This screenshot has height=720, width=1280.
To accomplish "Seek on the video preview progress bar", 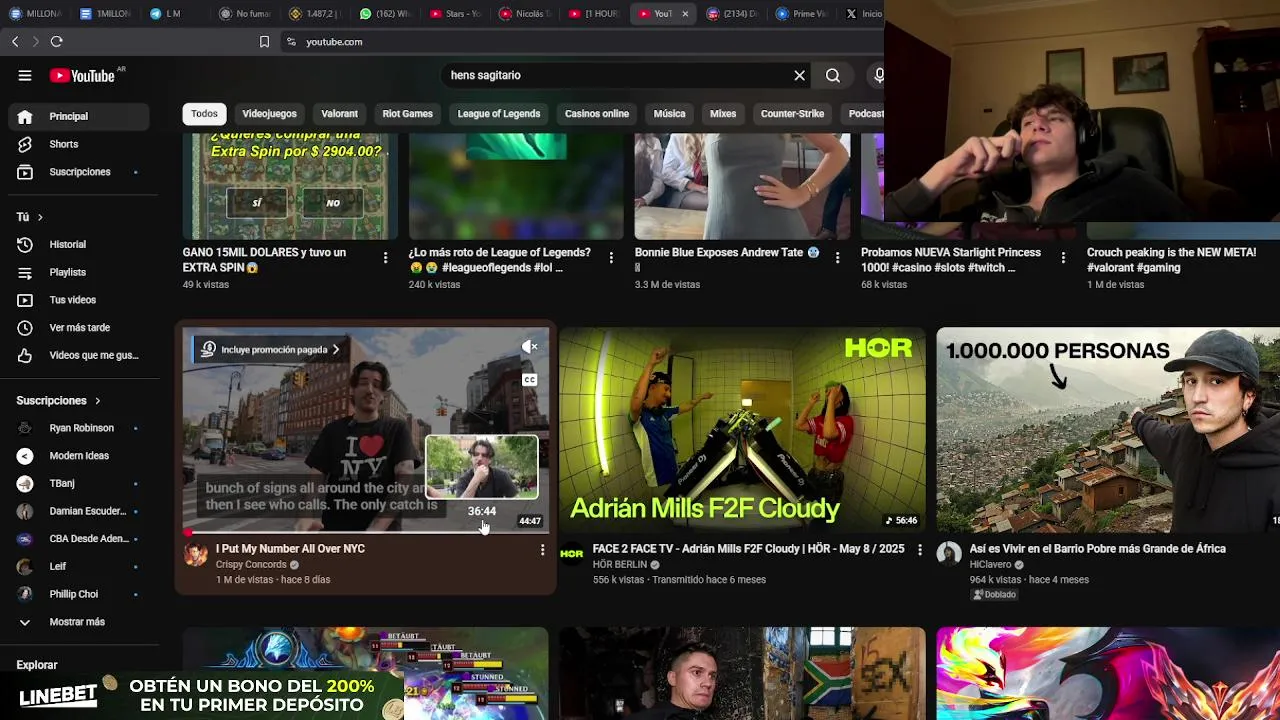I will click(366, 531).
